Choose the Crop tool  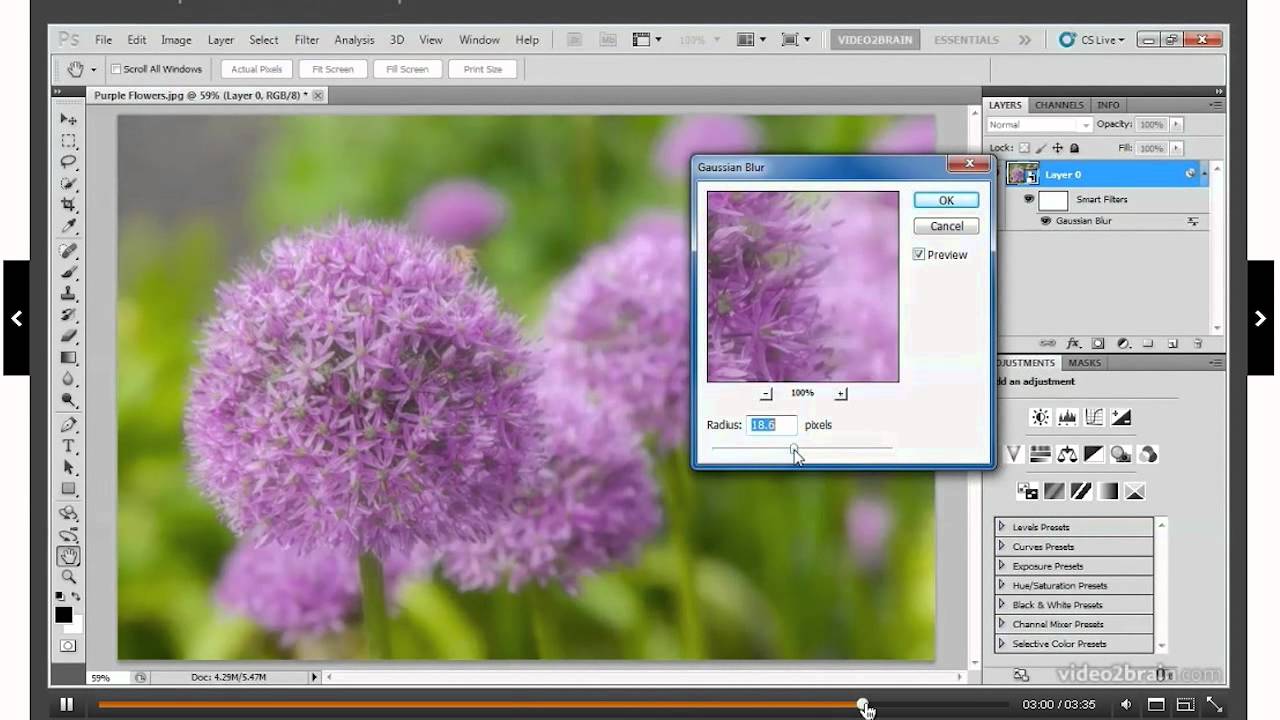68,205
